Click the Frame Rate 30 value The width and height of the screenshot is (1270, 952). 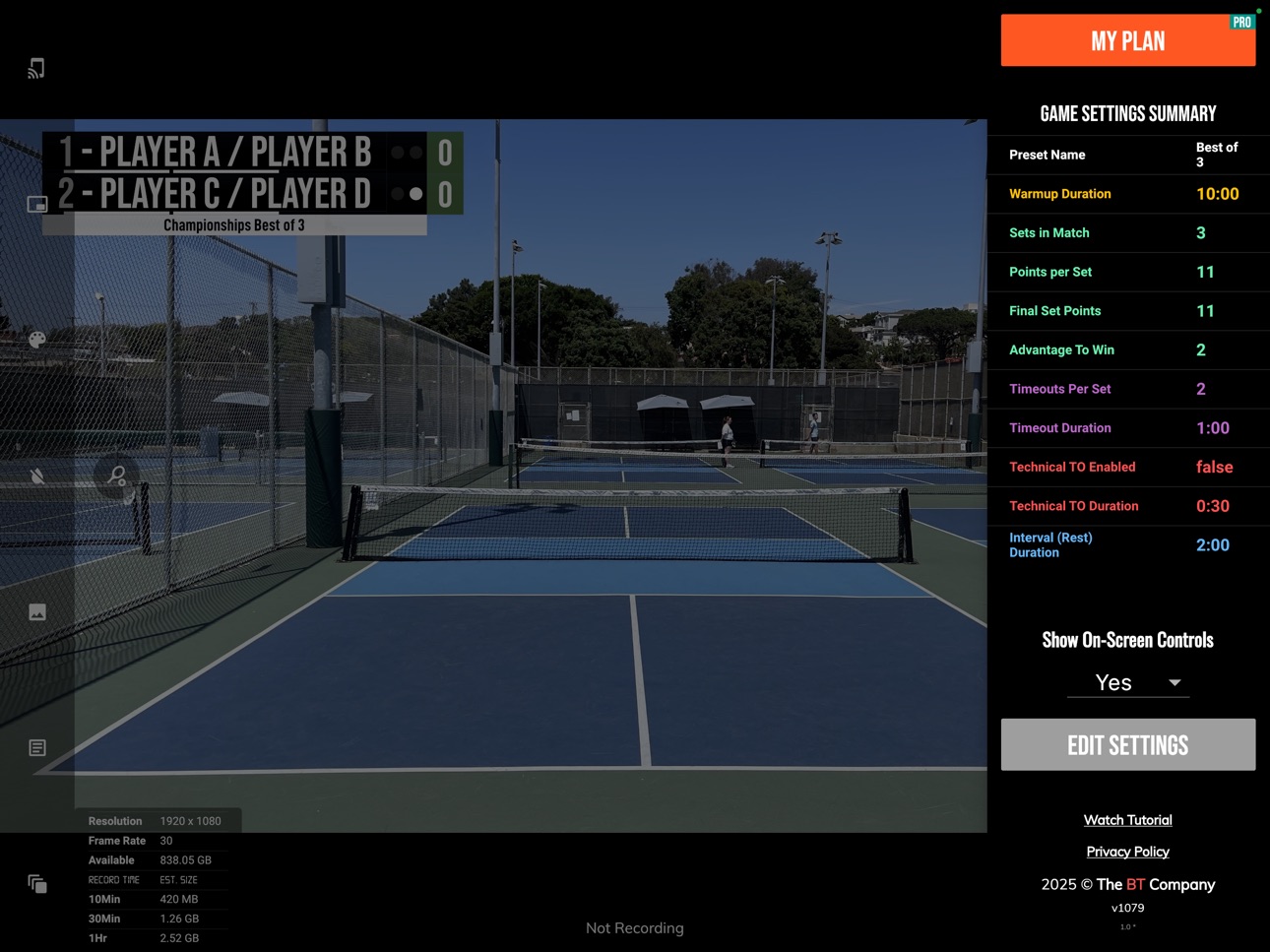click(166, 841)
